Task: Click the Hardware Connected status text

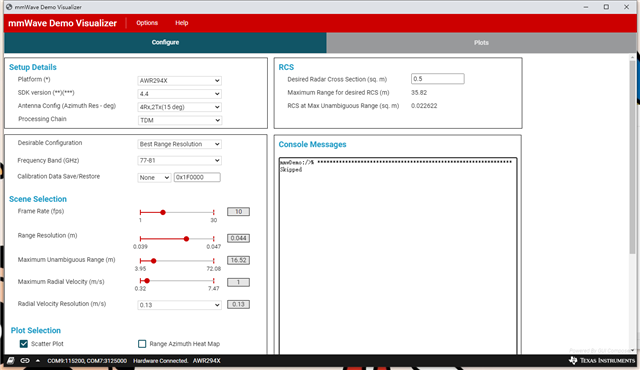Action: [x=160, y=361]
